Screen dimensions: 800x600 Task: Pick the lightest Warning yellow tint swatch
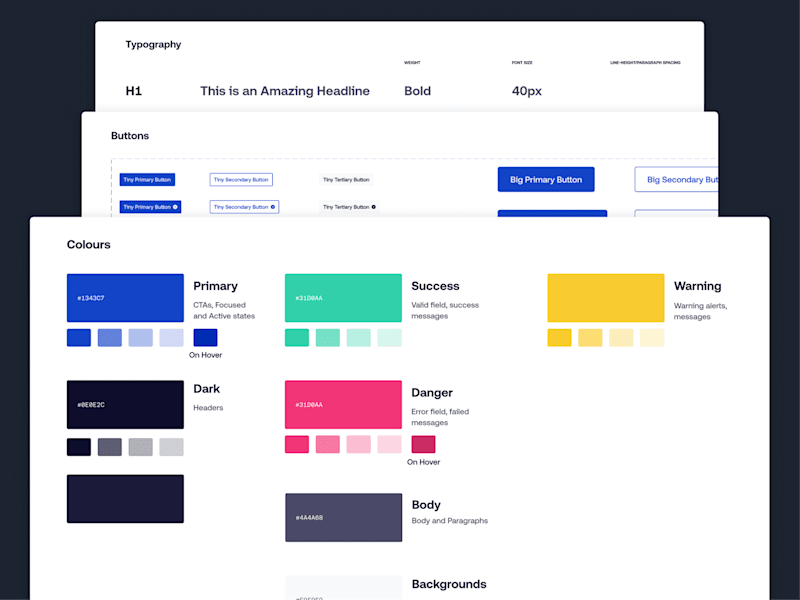[x=652, y=338]
